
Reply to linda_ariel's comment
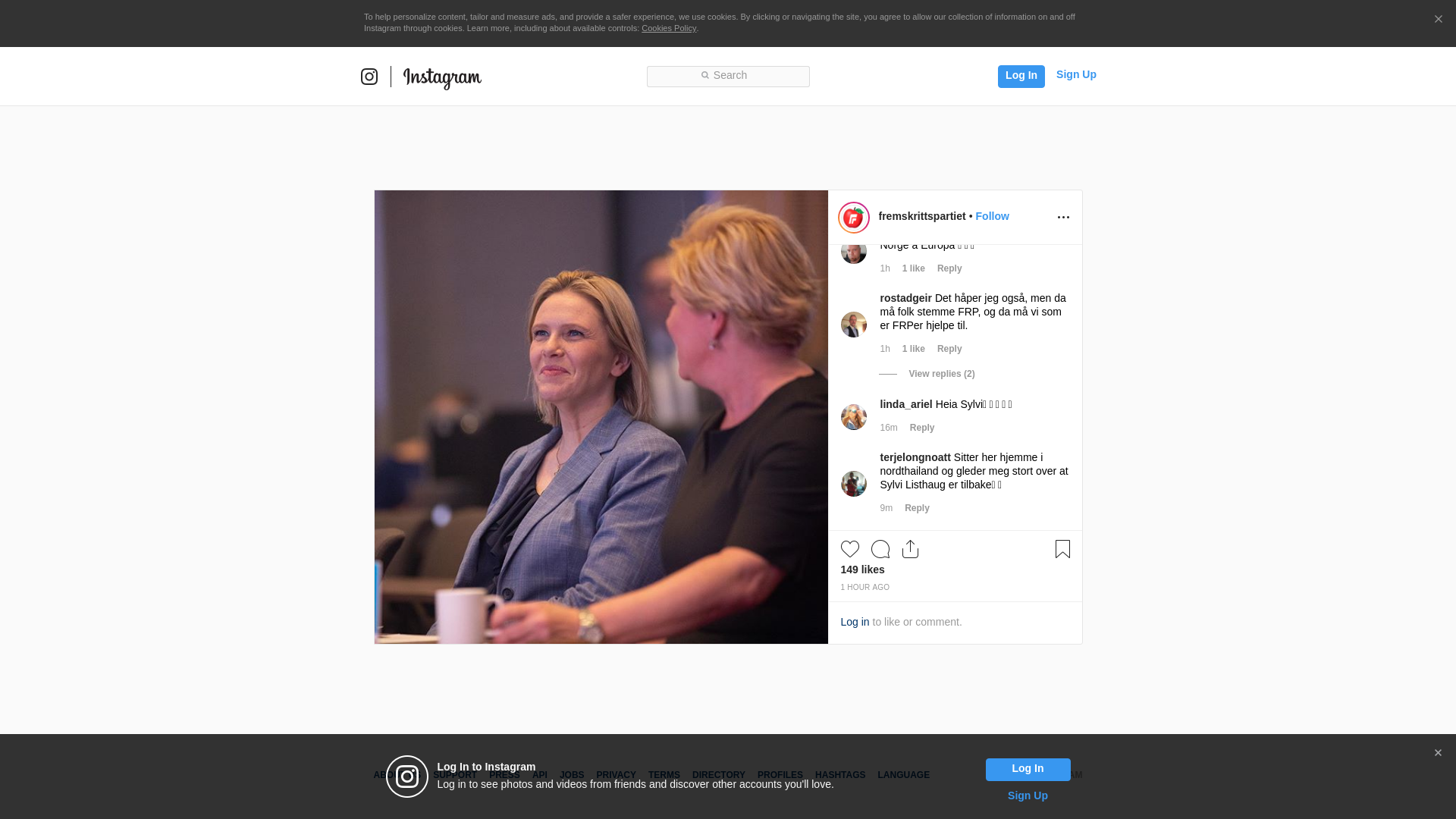click(922, 428)
